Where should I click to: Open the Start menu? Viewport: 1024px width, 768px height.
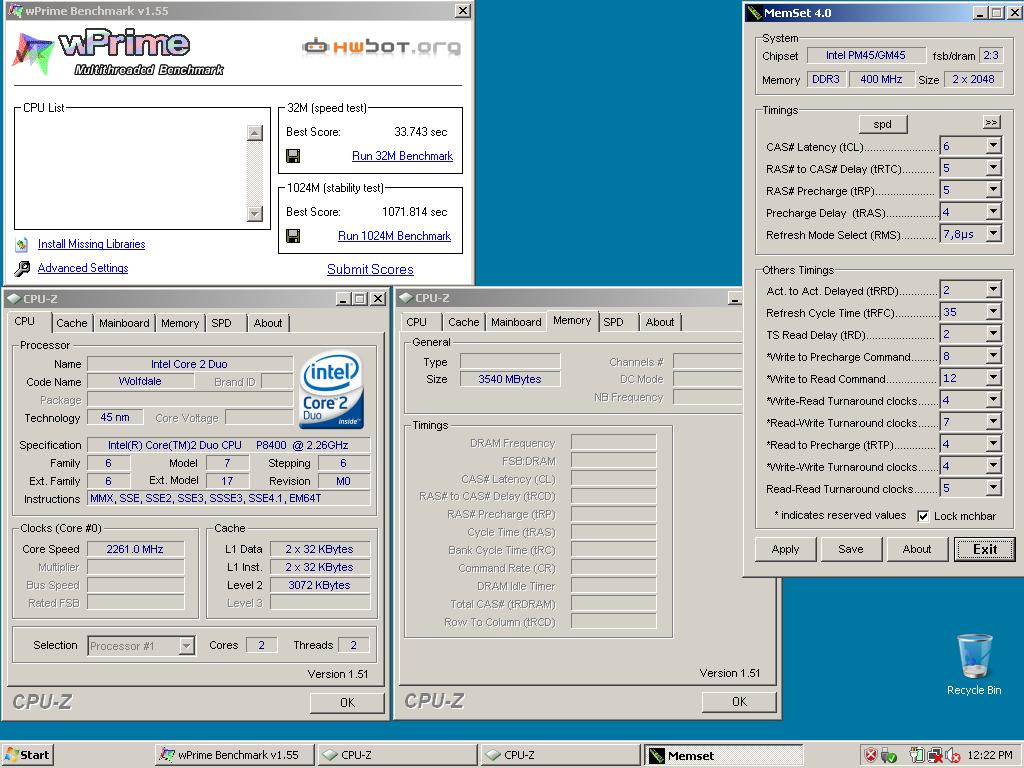pos(27,755)
